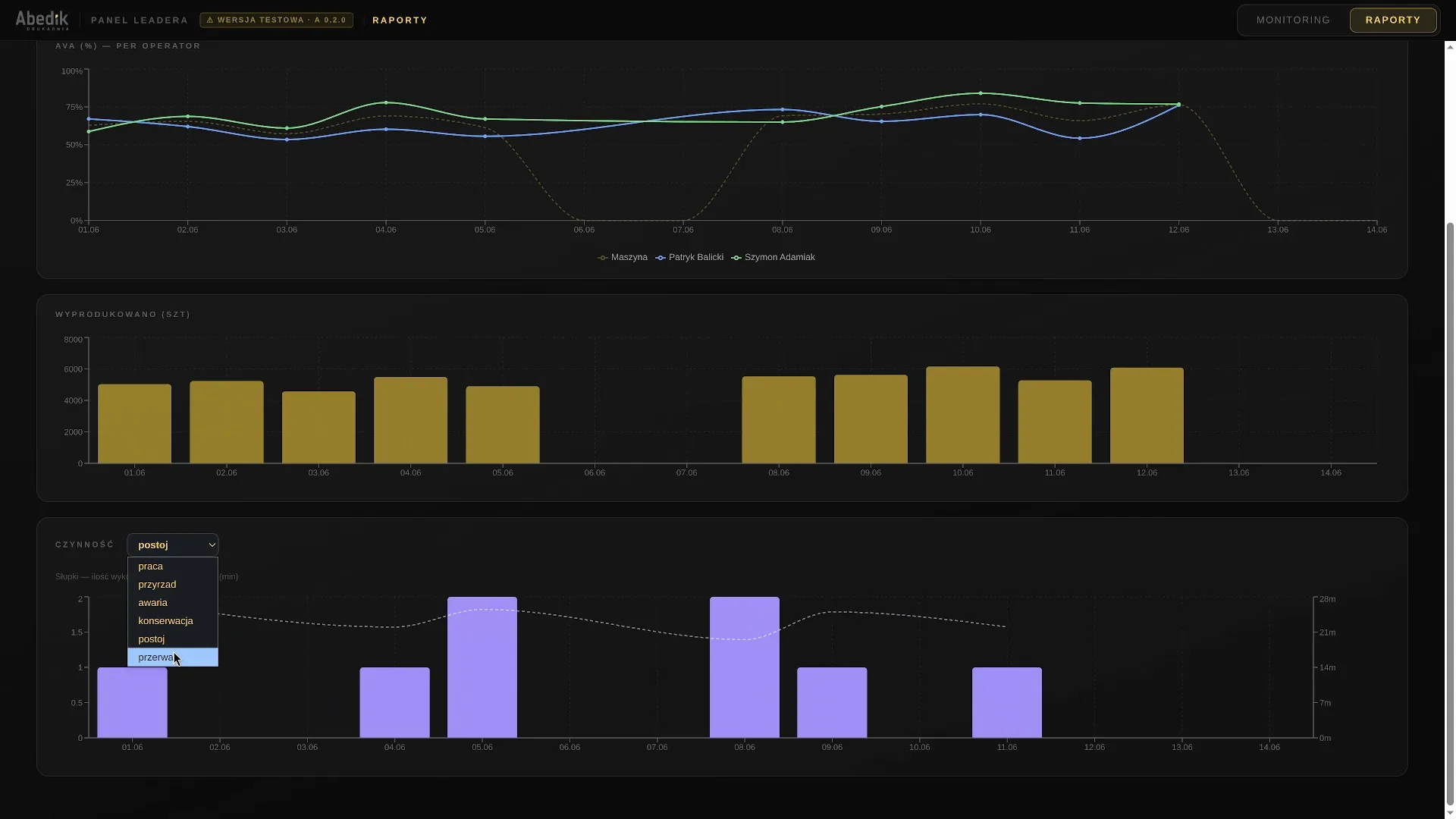Toggle Patryk Balicki series in legend
Viewport: 1456px width, 819px height.
pos(689,257)
